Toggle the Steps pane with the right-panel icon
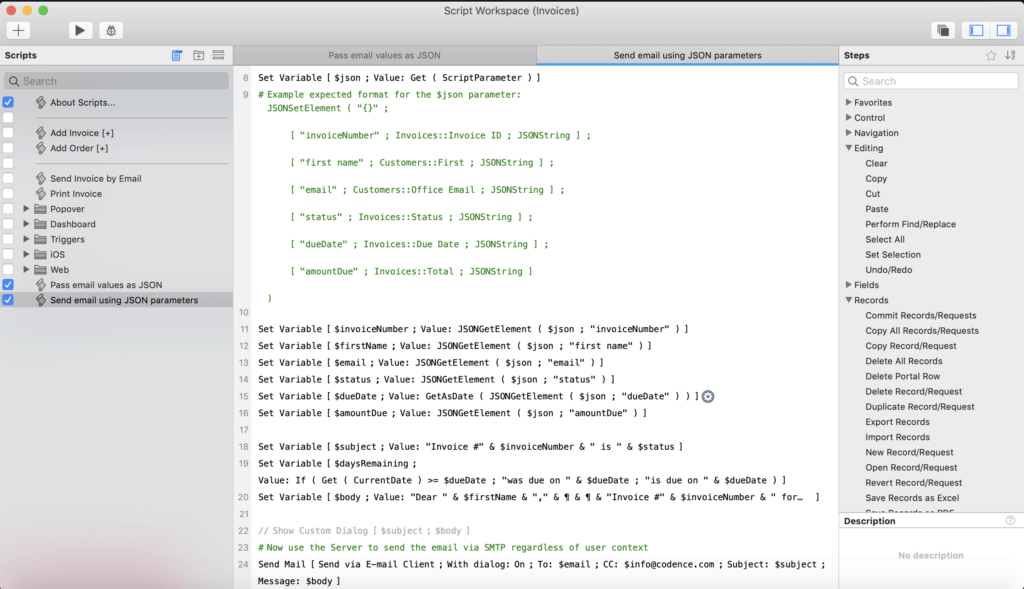Viewport: 1024px width, 589px height. (x=1003, y=30)
